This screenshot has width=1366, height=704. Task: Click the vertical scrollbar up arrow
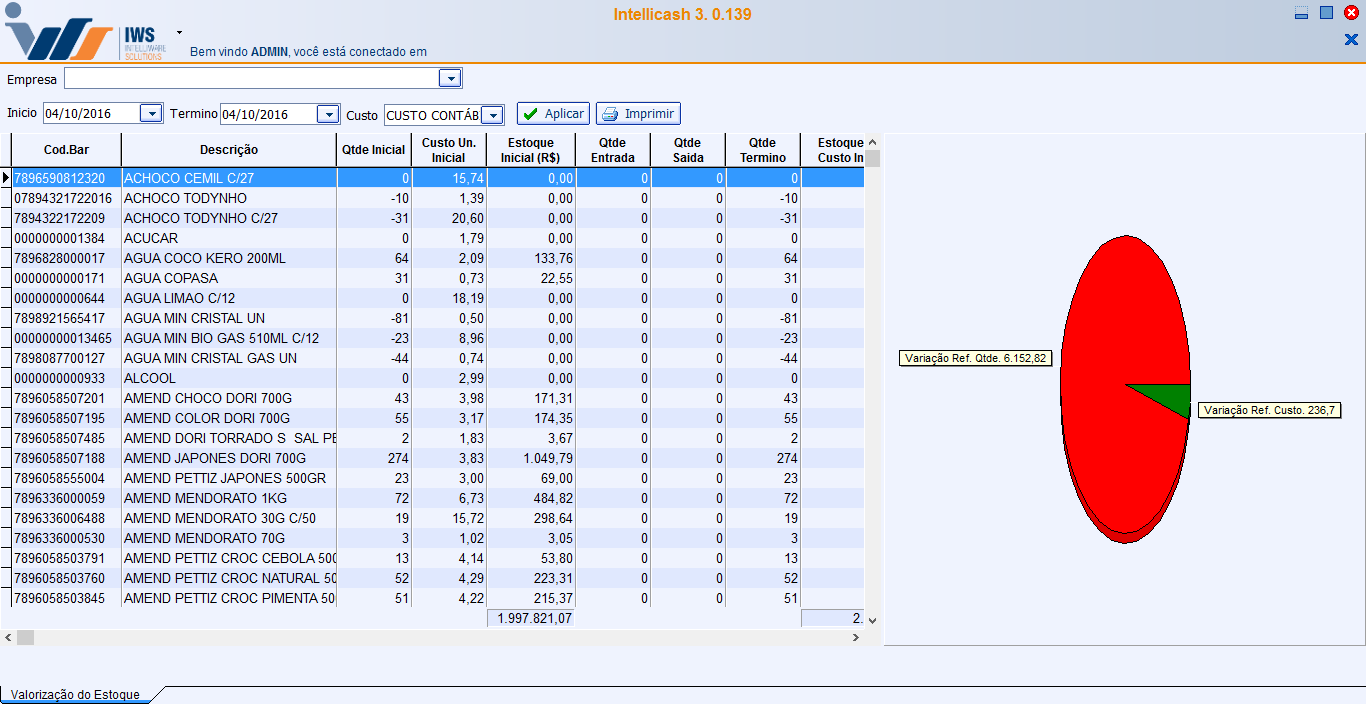[x=872, y=142]
